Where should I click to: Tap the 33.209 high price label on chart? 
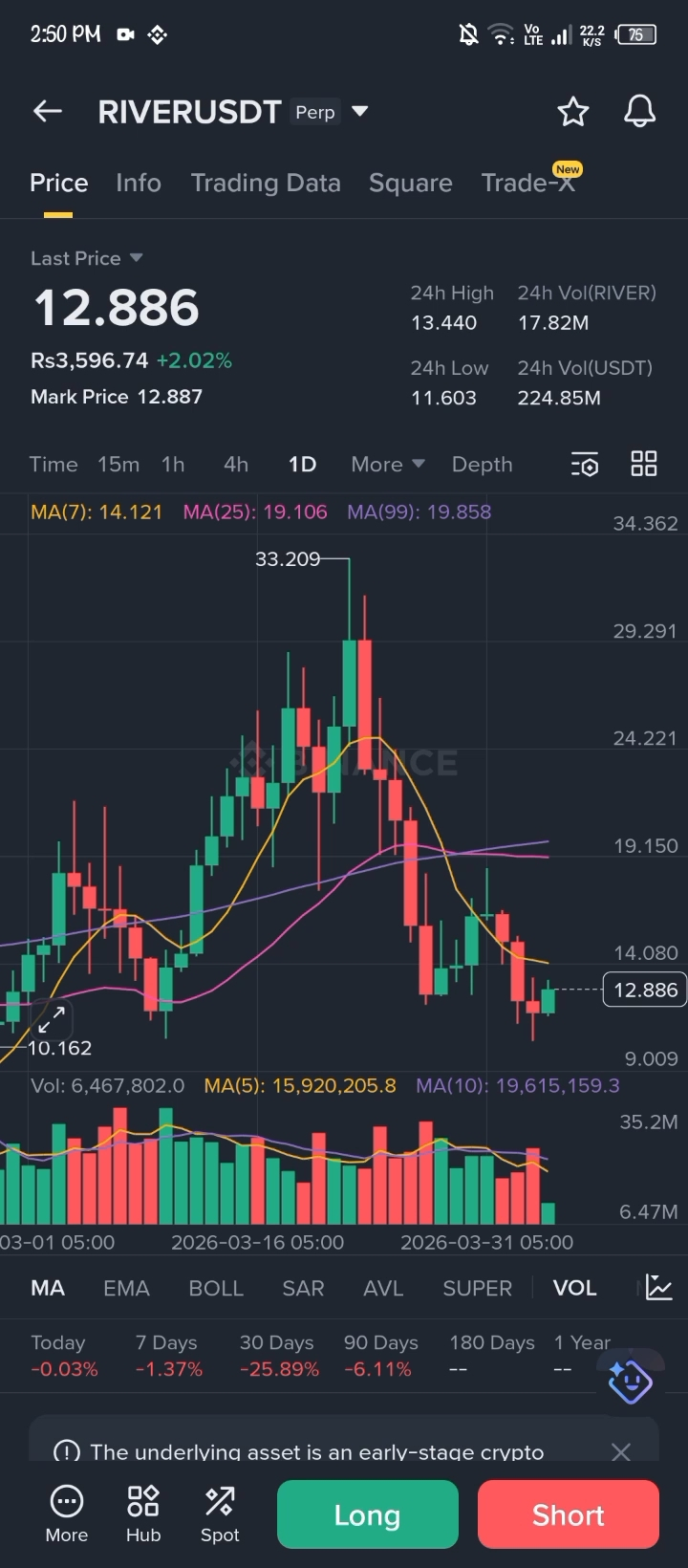click(288, 558)
